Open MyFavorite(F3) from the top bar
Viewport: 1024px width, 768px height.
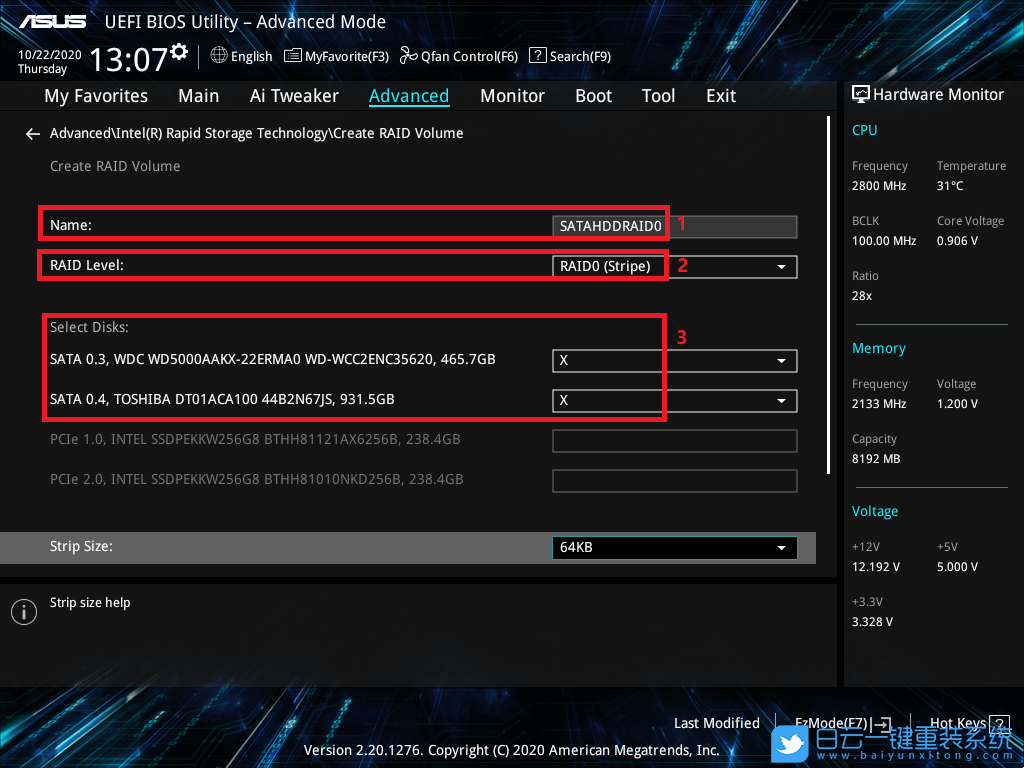[336, 56]
